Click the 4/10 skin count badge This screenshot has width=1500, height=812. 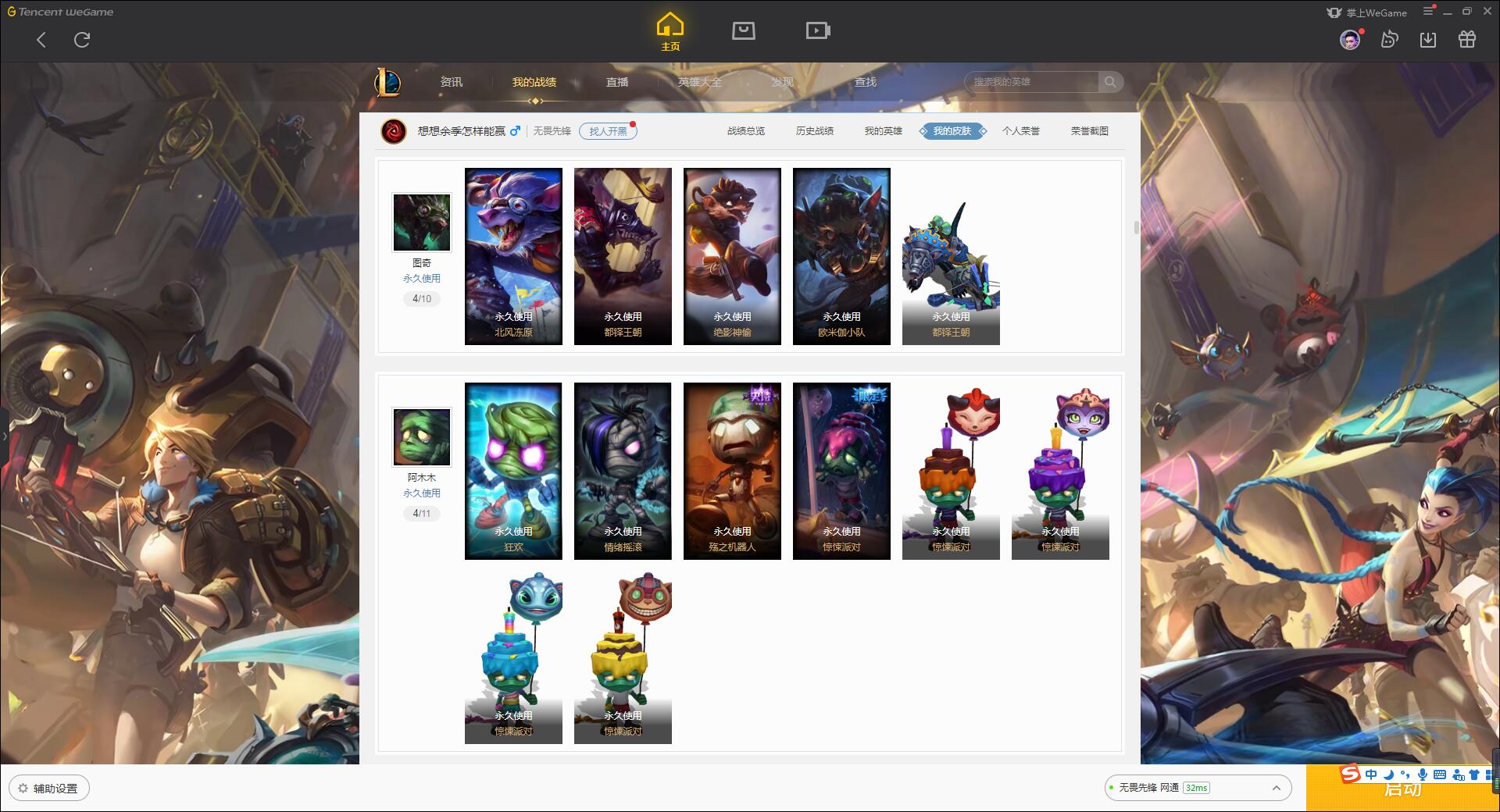coord(422,299)
